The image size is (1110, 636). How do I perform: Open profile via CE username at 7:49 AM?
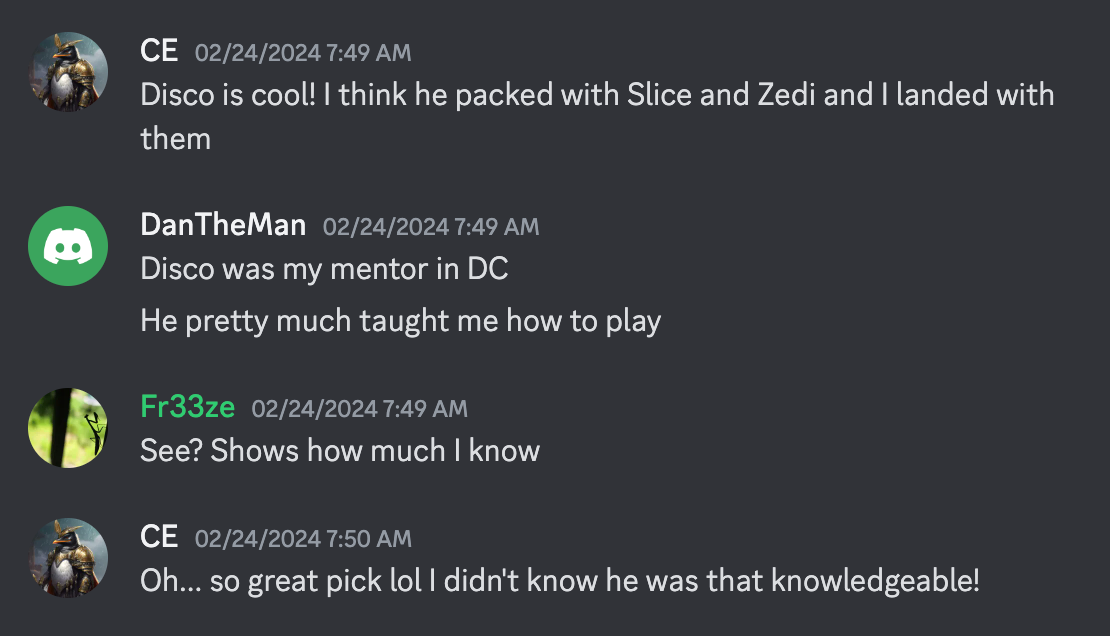click(159, 51)
